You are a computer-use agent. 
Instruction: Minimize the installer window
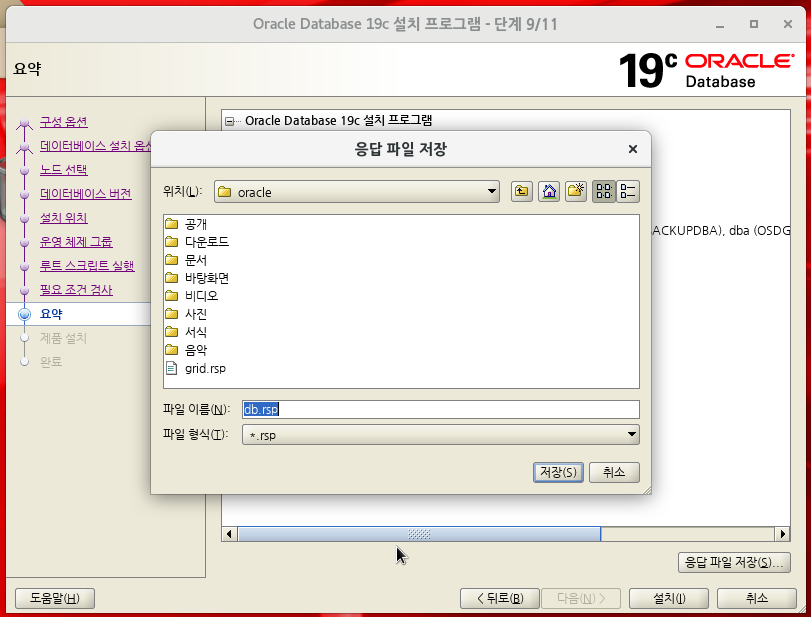[x=720, y=24]
